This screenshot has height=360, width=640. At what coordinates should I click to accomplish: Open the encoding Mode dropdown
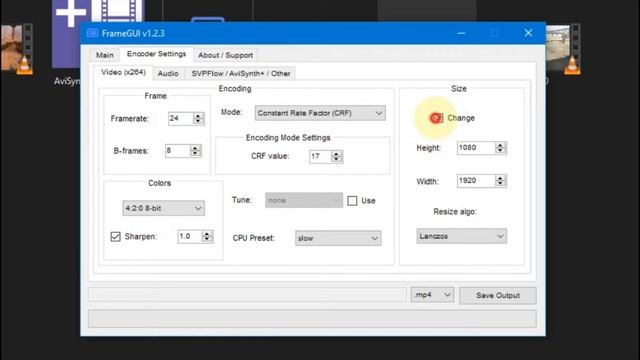point(320,113)
